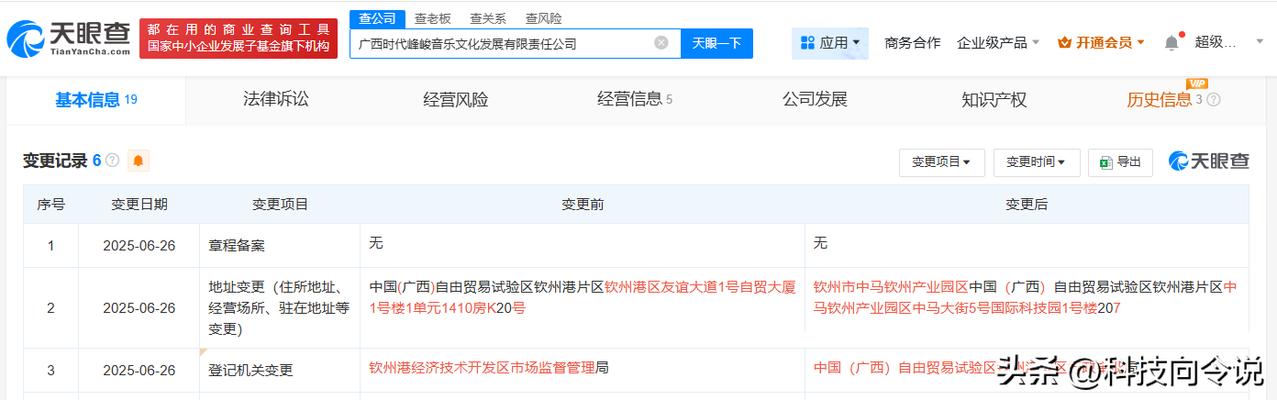Switch to the 经营风险 tab
Screen dimensions: 1277x400
(456, 99)
